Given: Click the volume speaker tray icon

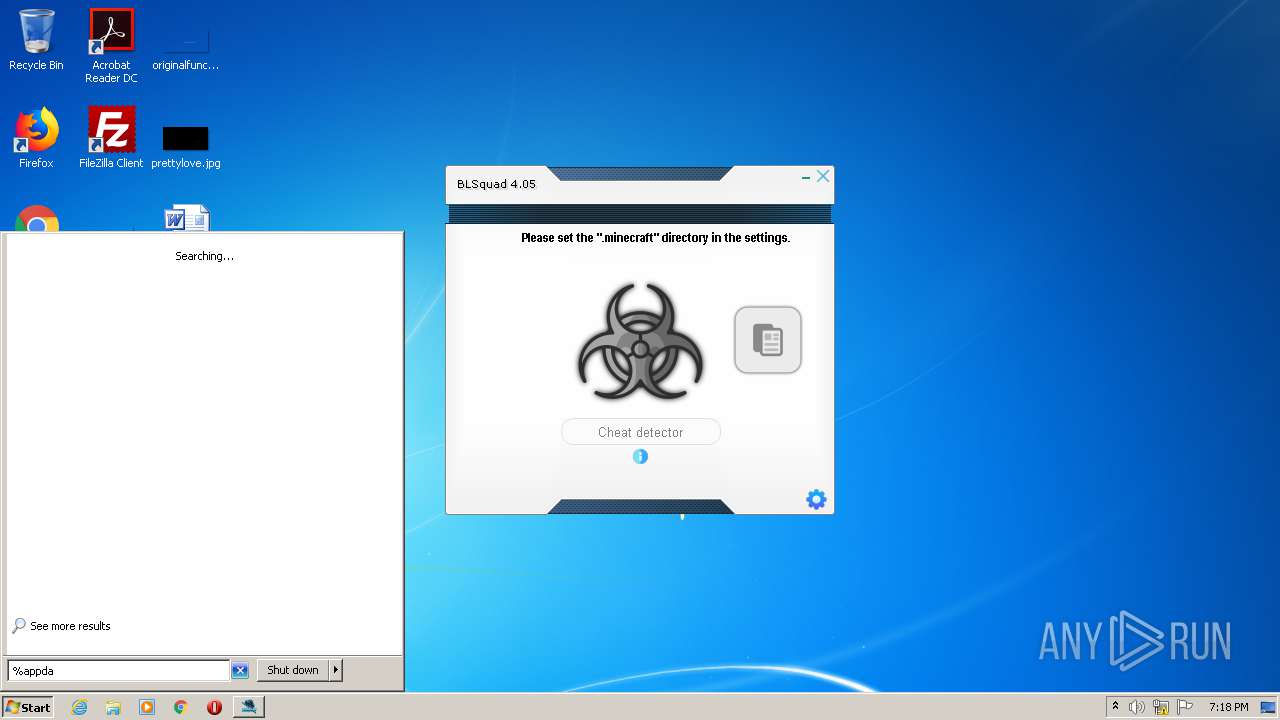Looking at the screenshot, I should 1137,707.
